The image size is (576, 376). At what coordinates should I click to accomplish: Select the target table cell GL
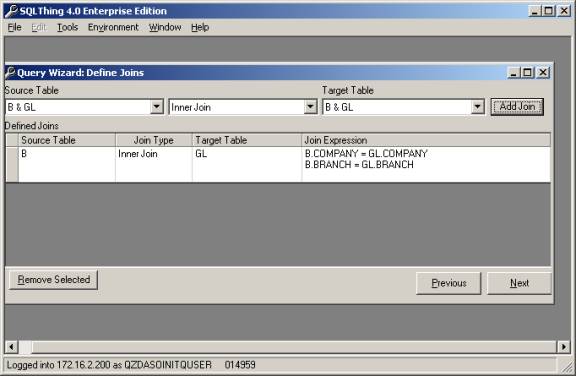247,164
